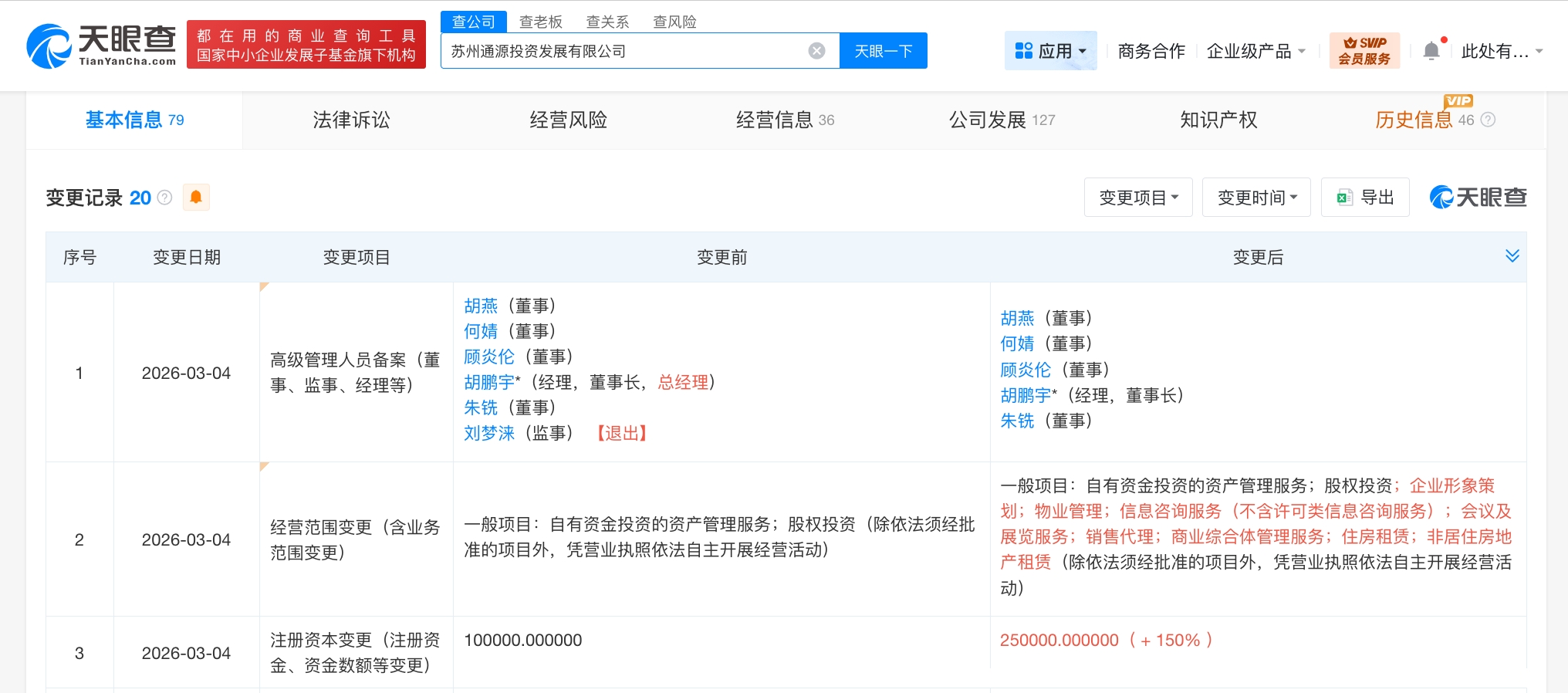Switch to the 法律诉讼 tab
Image resolution: width=1568 pixels, height=693 pixels.
351,120
